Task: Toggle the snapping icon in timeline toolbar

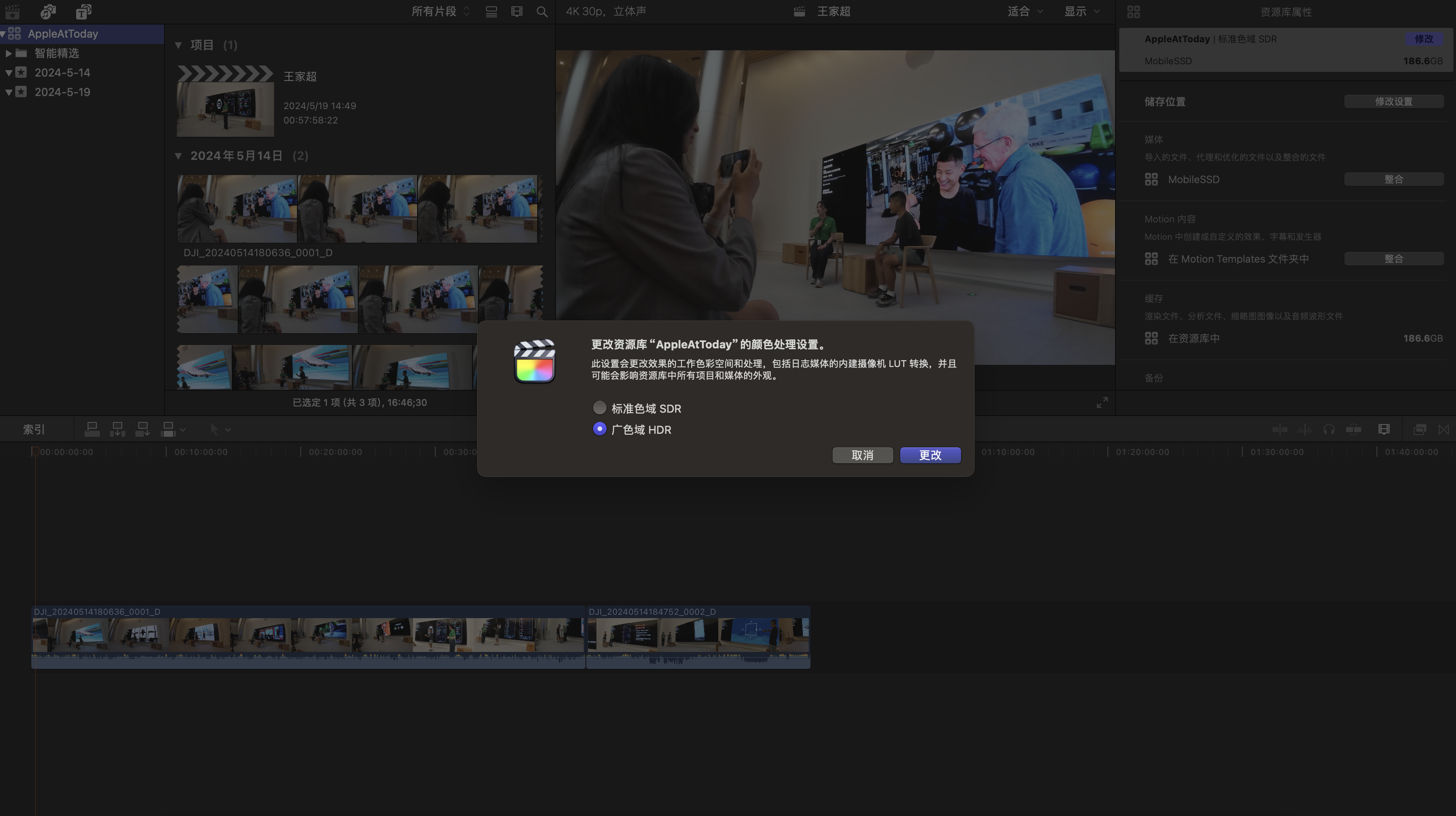Action: tap(1353, 430)
